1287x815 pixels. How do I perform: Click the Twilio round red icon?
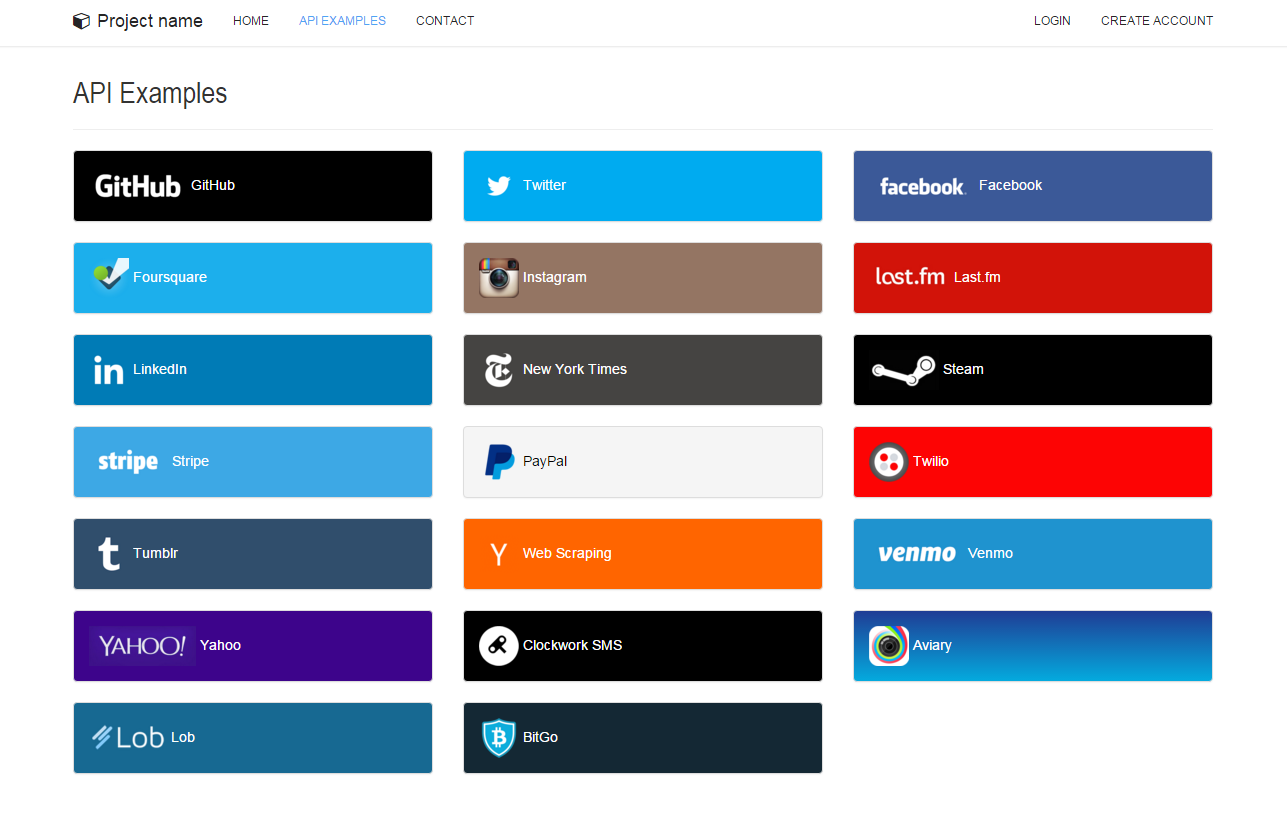(x=889, y=462)
